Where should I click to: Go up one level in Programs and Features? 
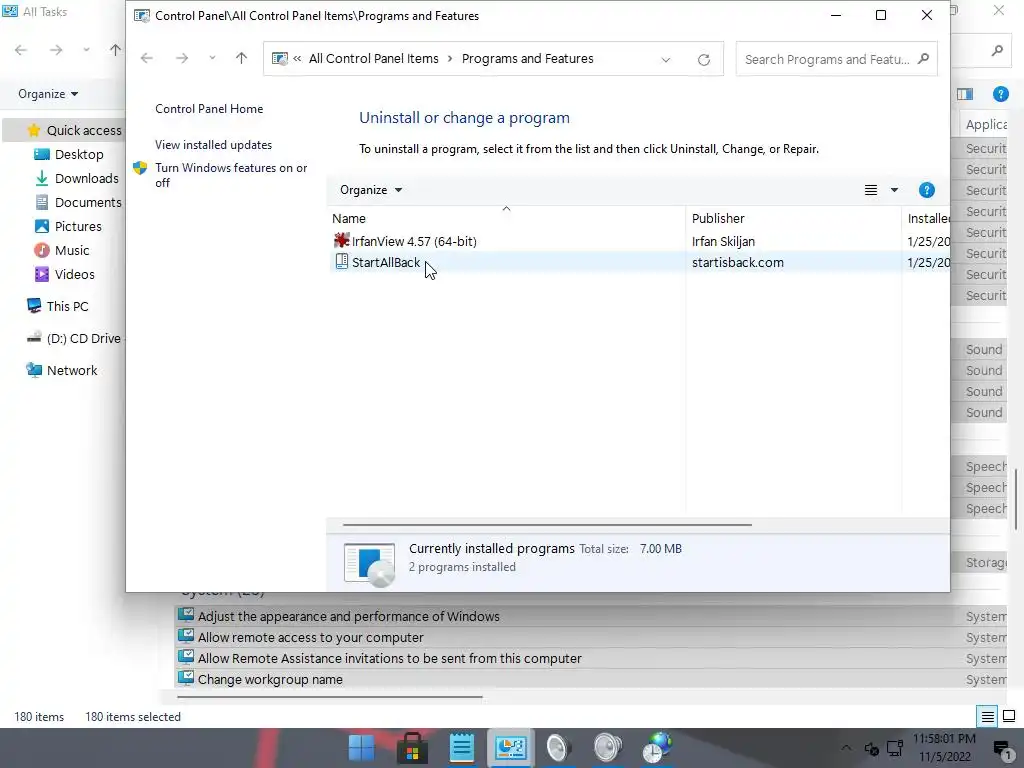point(241,58)
